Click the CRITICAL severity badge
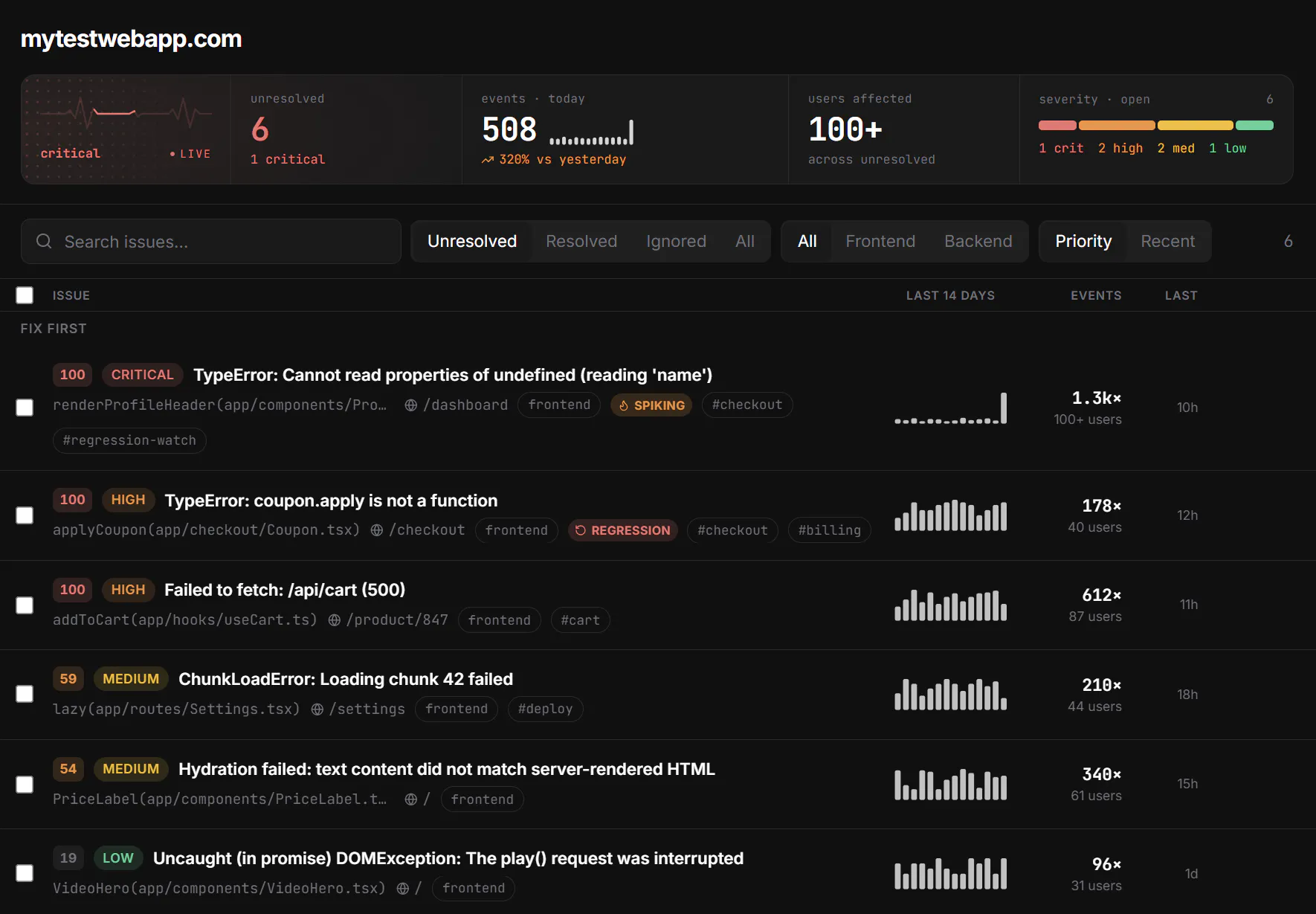The height and width of the screenshot is (914, 1316). (x=142, y=375)
